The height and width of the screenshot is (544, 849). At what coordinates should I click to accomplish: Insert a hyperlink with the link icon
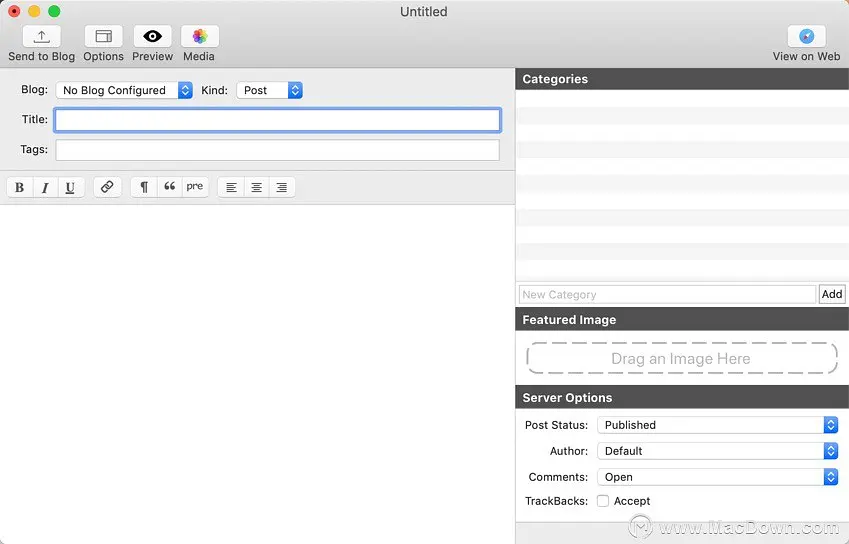[x=107, y=187]
